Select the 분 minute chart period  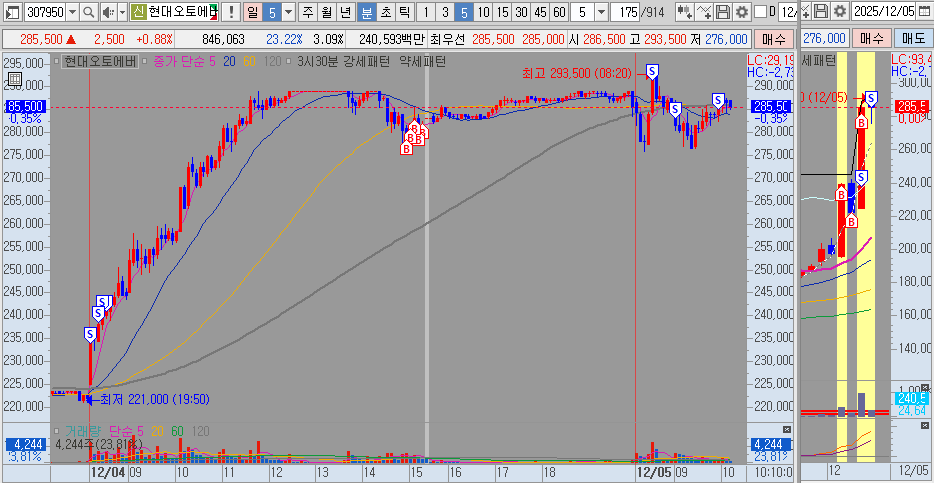(x=367, y=11)
